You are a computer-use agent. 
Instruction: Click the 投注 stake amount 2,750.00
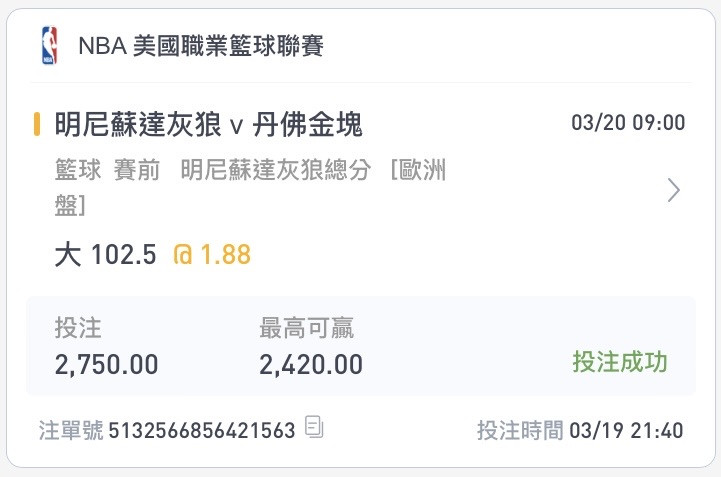pos(106,365)
